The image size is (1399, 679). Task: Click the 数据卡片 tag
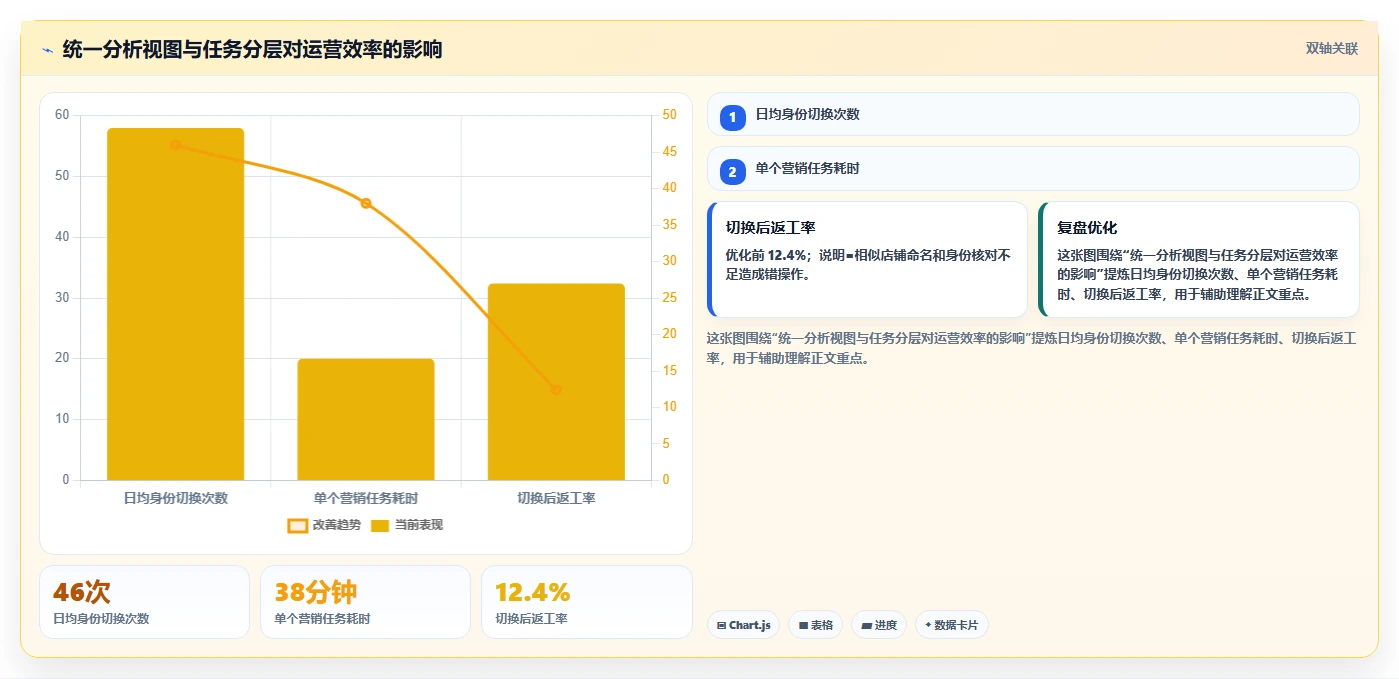tap(952, 625)
